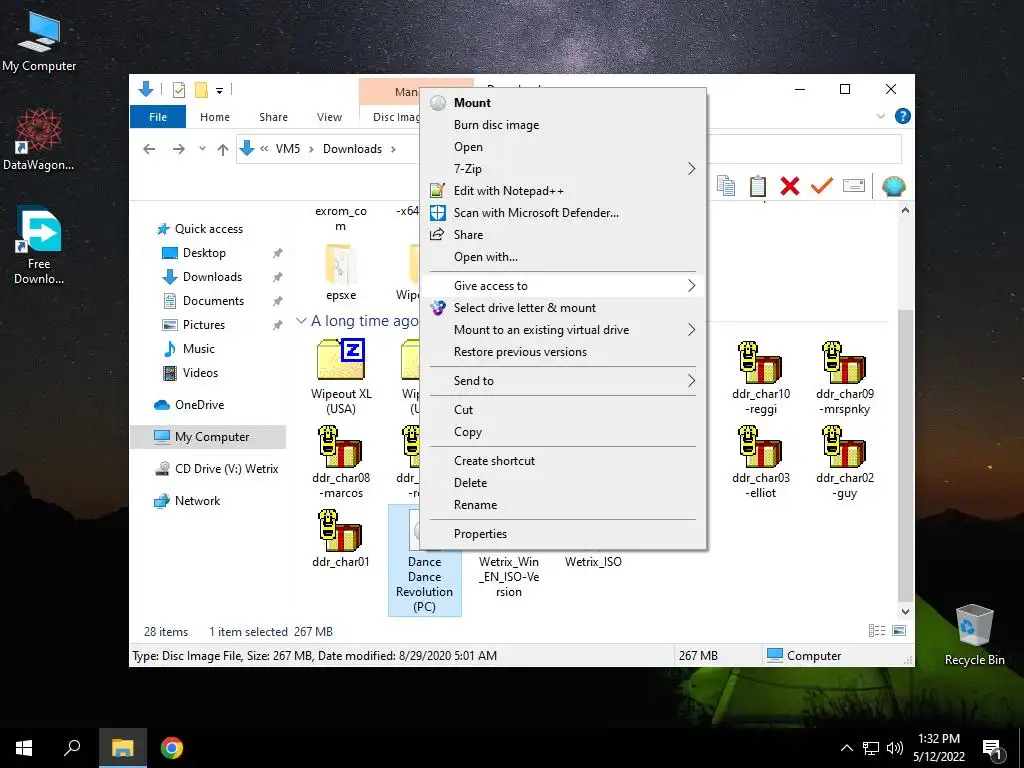This screenshot has width=1024, height=768.
Task: Select the ddr_char08-marcos archive
Action: (341, 462)
